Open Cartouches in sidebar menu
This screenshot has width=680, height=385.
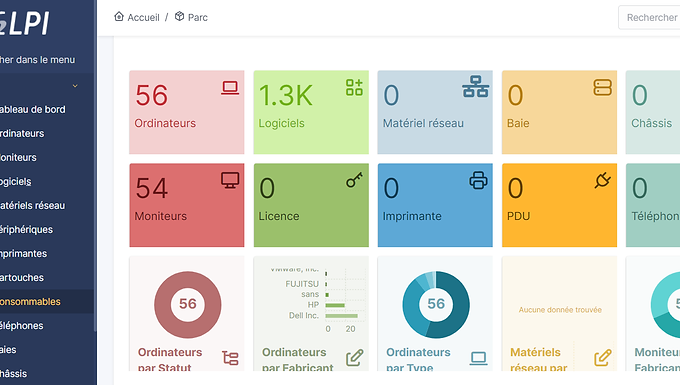[22, 277]
